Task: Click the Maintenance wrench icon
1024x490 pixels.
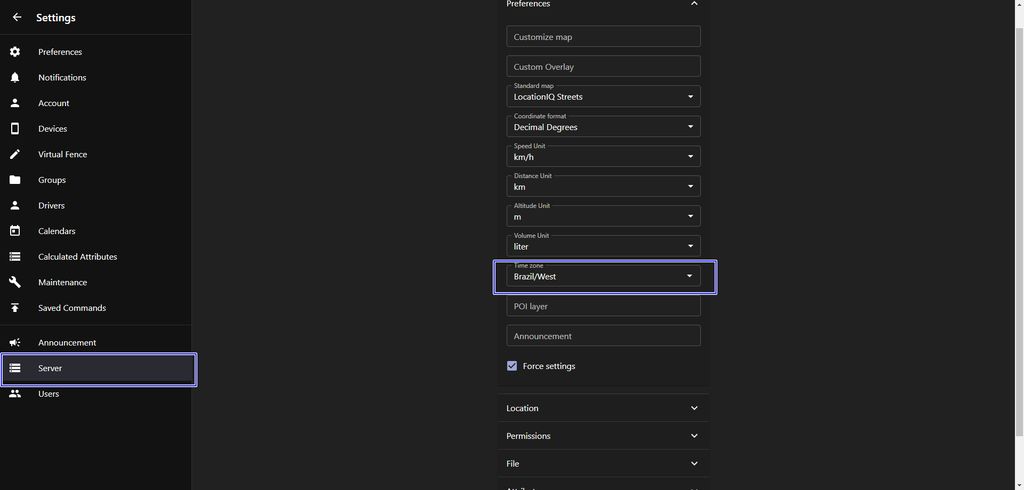Action: pyautogui.click(x=15, y=282)
